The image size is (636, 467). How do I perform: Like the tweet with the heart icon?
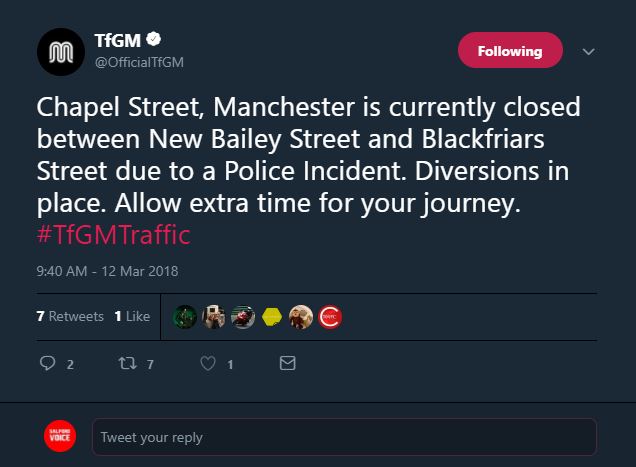208,364
